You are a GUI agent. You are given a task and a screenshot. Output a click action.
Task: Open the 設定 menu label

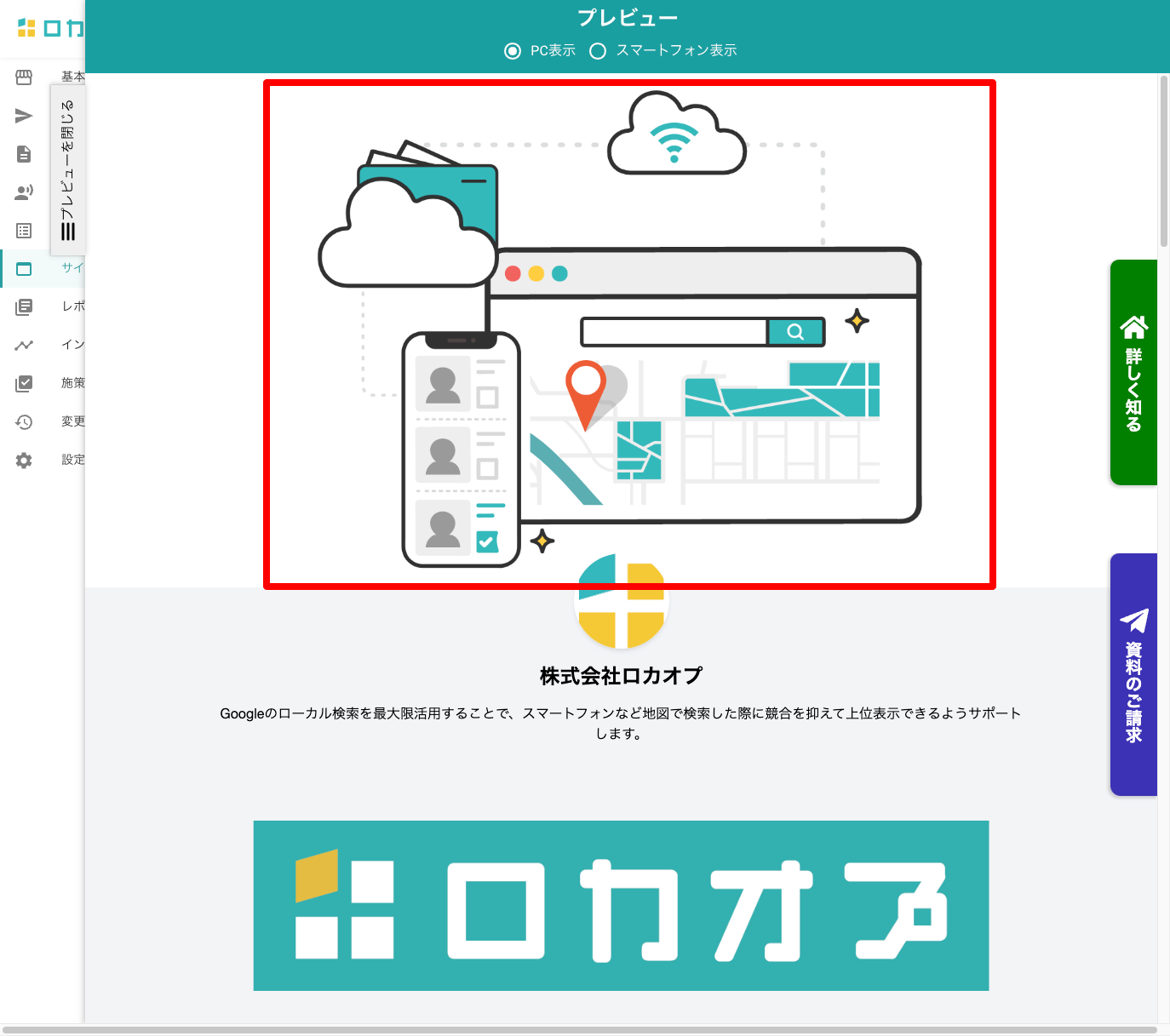(x=72, y=460)
